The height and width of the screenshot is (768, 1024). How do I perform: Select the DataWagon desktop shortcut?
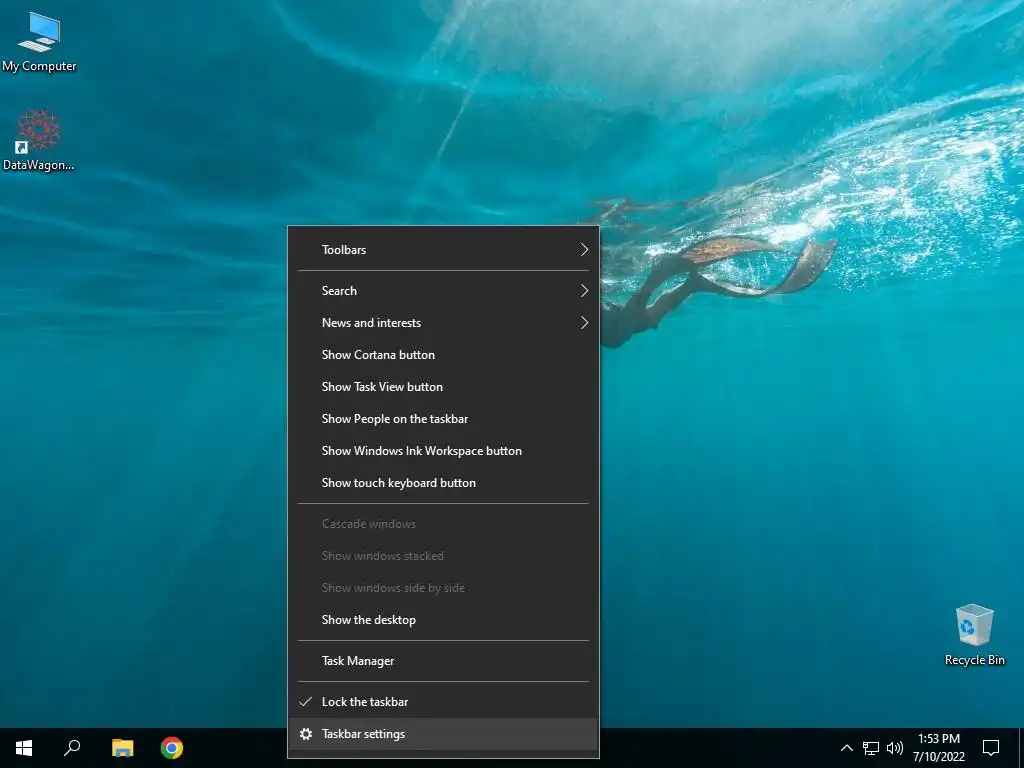point(39,140)
